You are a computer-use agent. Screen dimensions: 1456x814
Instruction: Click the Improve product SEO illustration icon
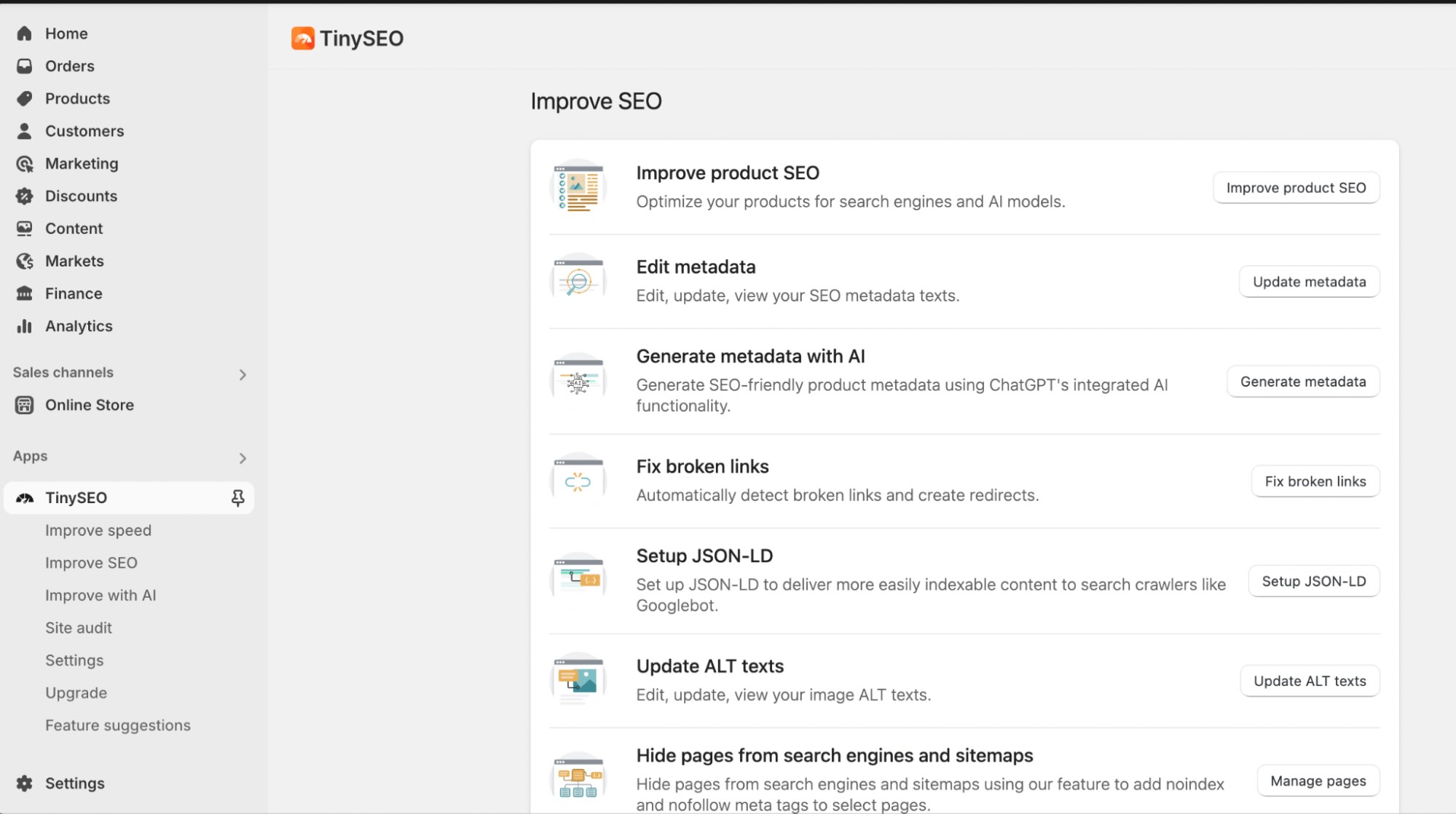578,188
